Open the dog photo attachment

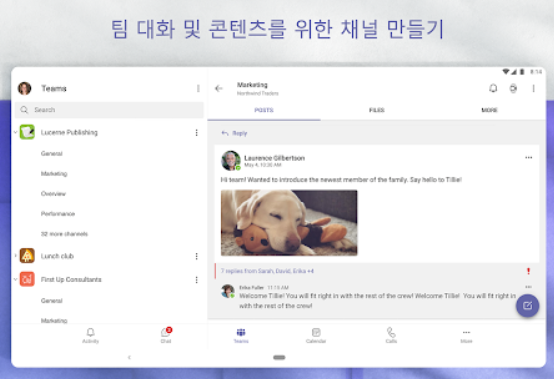pos(289,223)
